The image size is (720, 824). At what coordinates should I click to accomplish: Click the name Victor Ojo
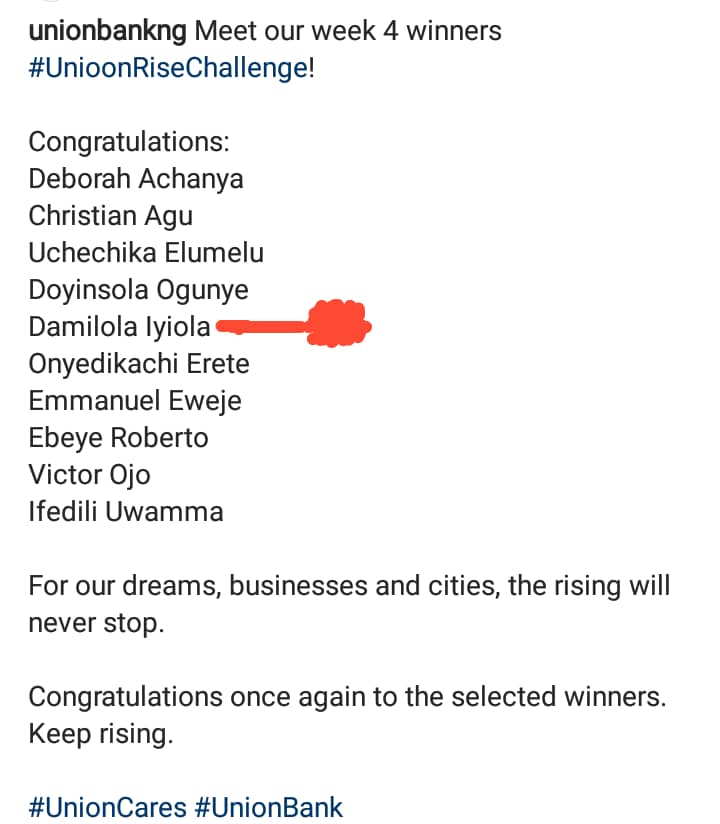(x=89, y=475)
